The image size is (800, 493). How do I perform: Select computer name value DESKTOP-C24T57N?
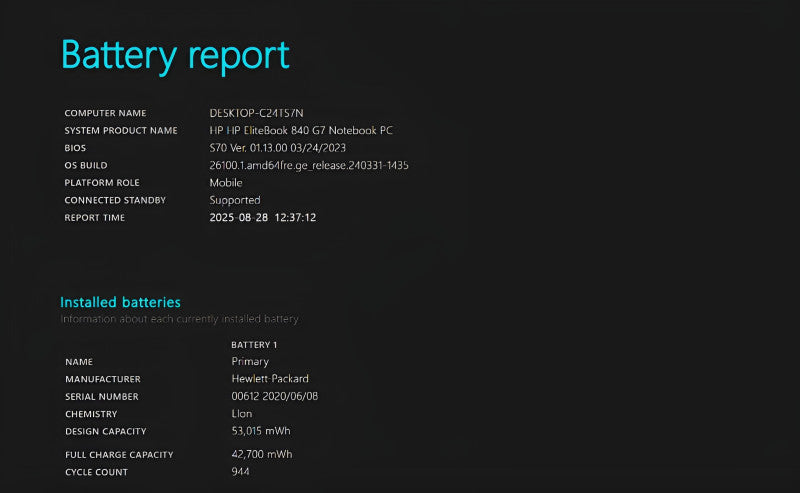[x=256, y=113]
